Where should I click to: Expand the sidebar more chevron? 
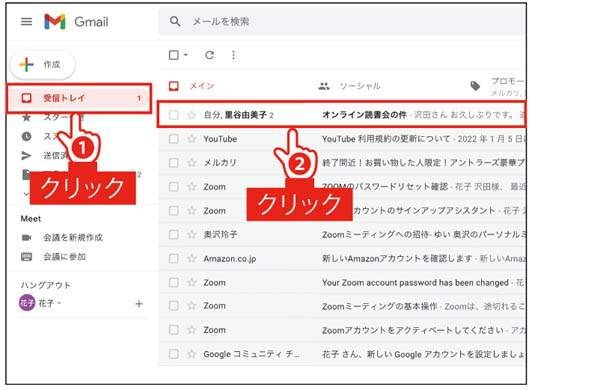pos(26,194)
